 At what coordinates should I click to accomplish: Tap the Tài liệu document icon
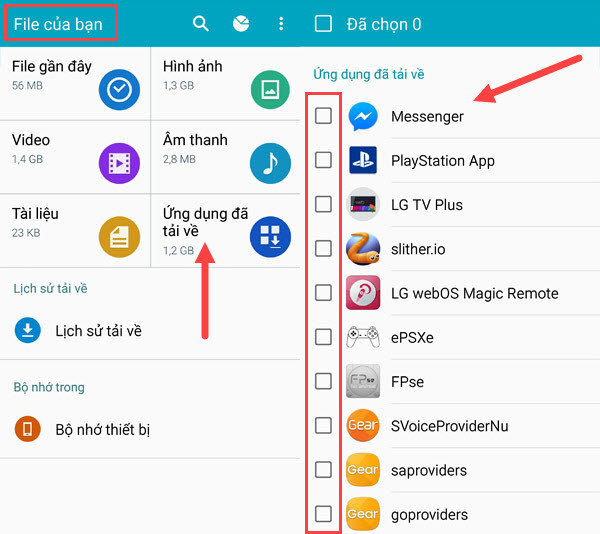(x=119, y=237)
